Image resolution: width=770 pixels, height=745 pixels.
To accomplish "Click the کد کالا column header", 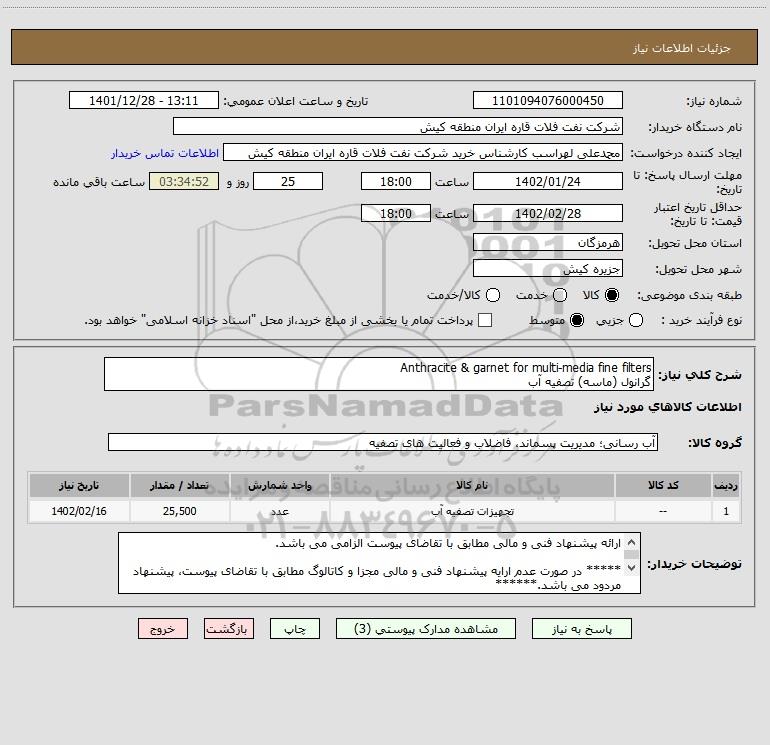I will [x=663, y=486].
